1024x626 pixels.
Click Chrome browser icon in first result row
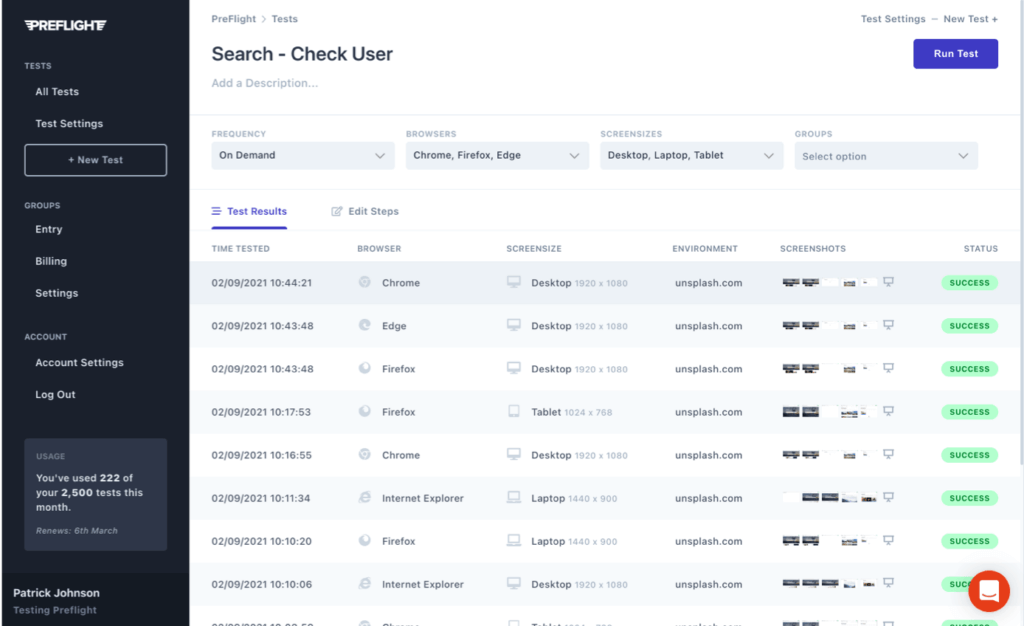point(365,283)
